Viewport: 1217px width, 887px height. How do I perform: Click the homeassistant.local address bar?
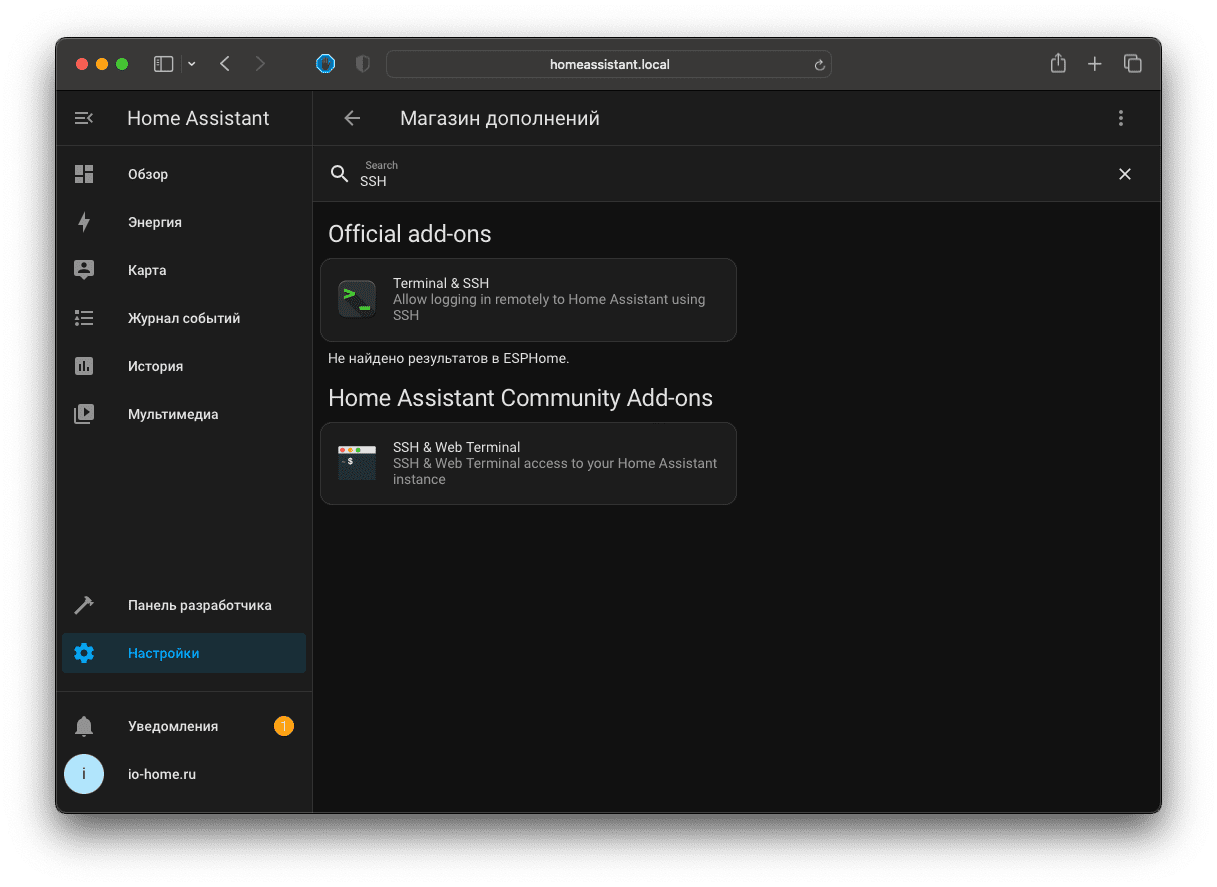pyautogui.click(x=609, y=64)
